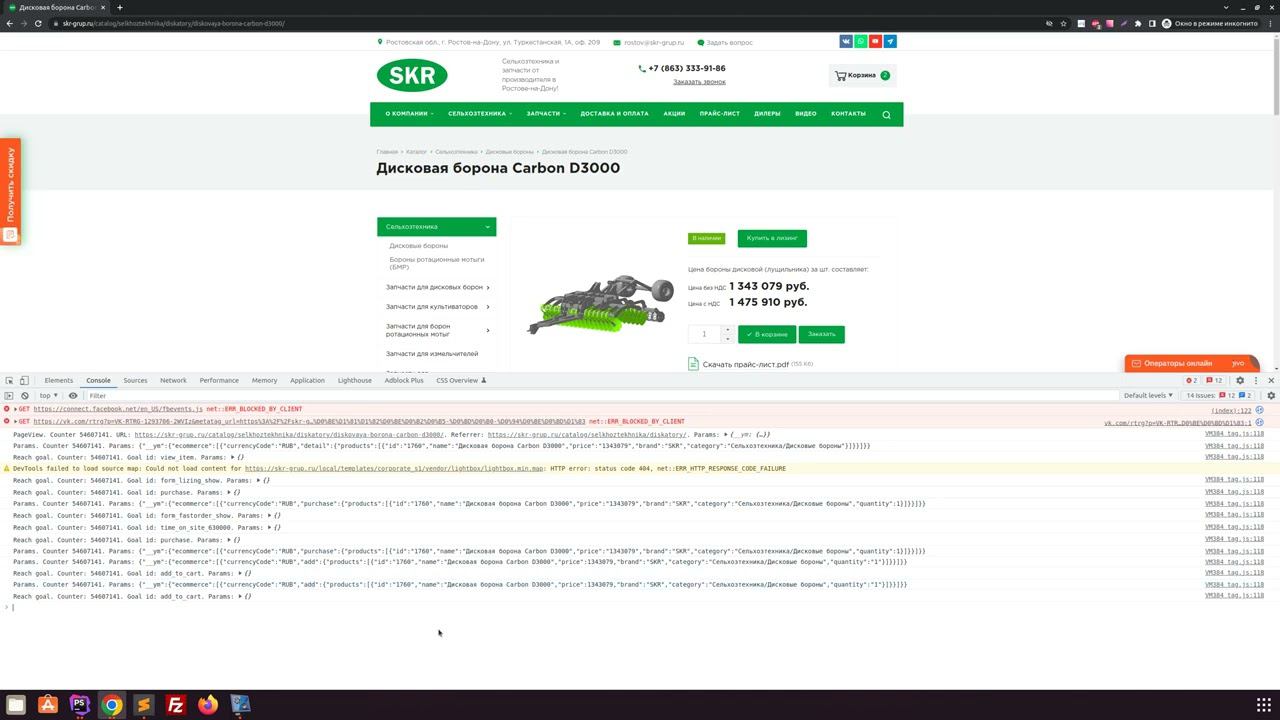The width and height of the screenshot is (1280, 720).
Task: Click the browser back arrow
Action: (10, 23)
